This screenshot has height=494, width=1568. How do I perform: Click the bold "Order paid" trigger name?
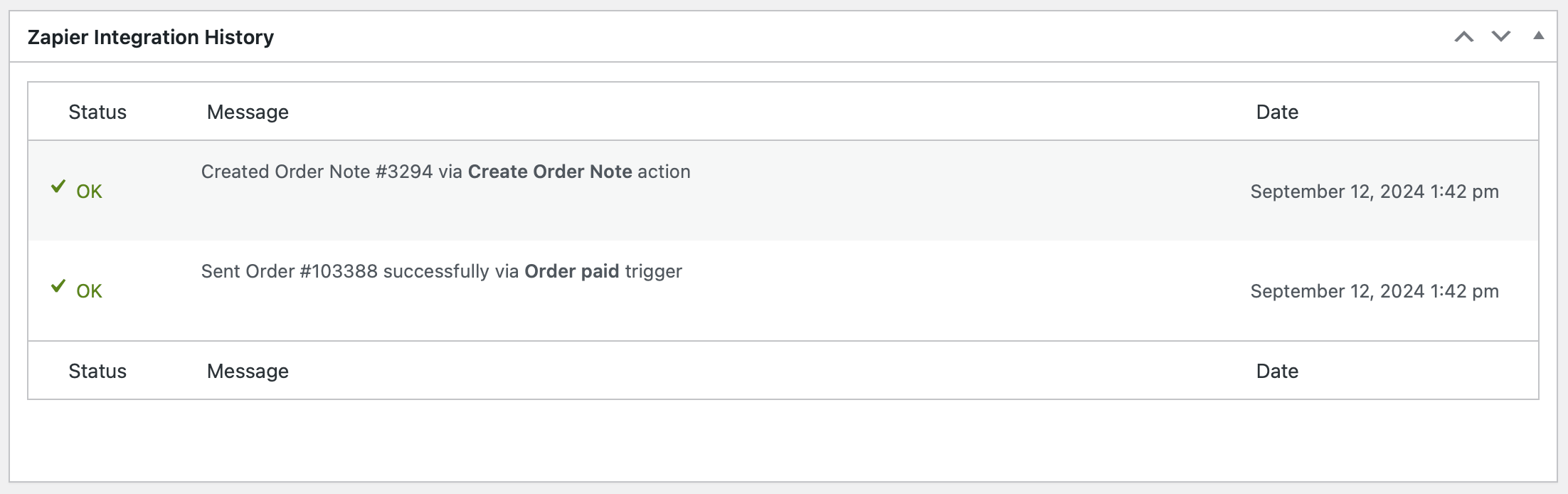pos(571,271)
